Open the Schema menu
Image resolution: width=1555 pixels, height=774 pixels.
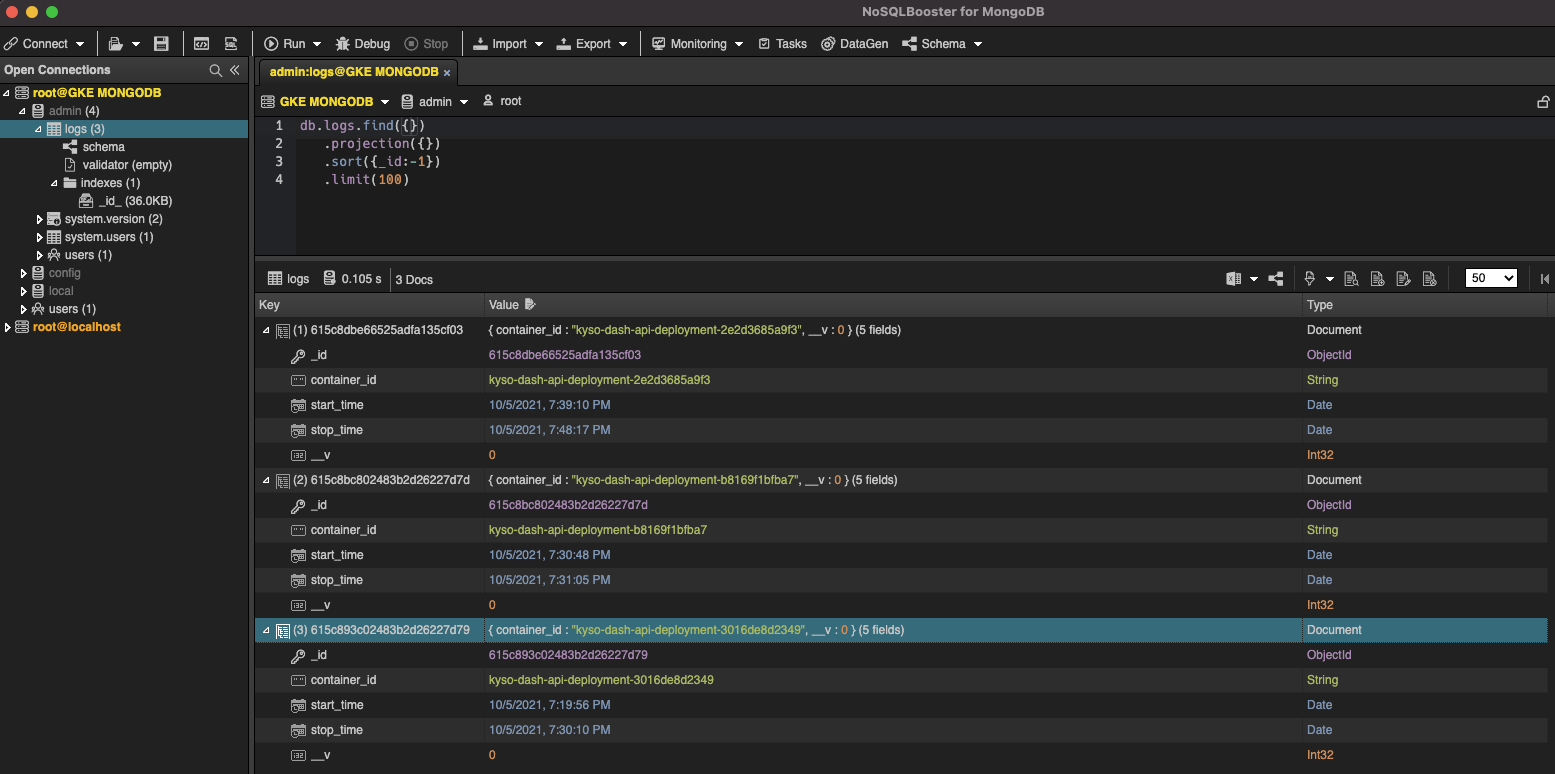coord(942,44)
